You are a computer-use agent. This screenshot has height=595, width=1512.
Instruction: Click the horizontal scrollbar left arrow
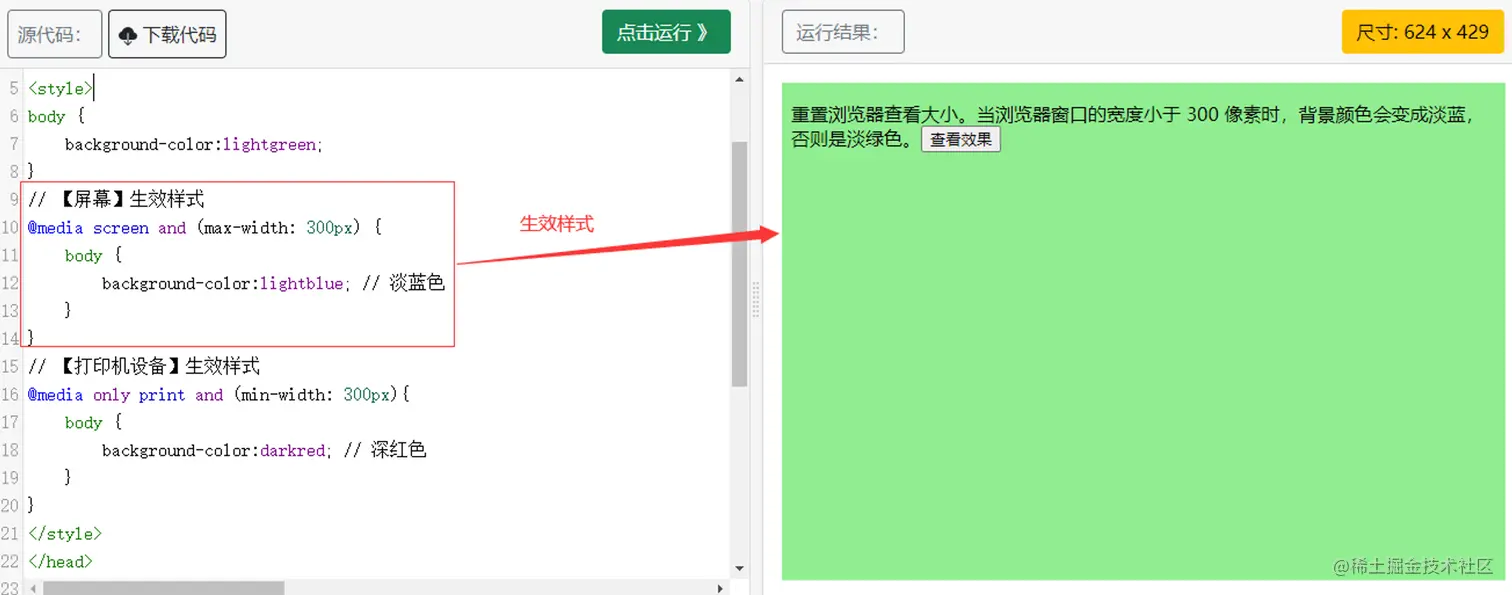(x=33, y=588)
